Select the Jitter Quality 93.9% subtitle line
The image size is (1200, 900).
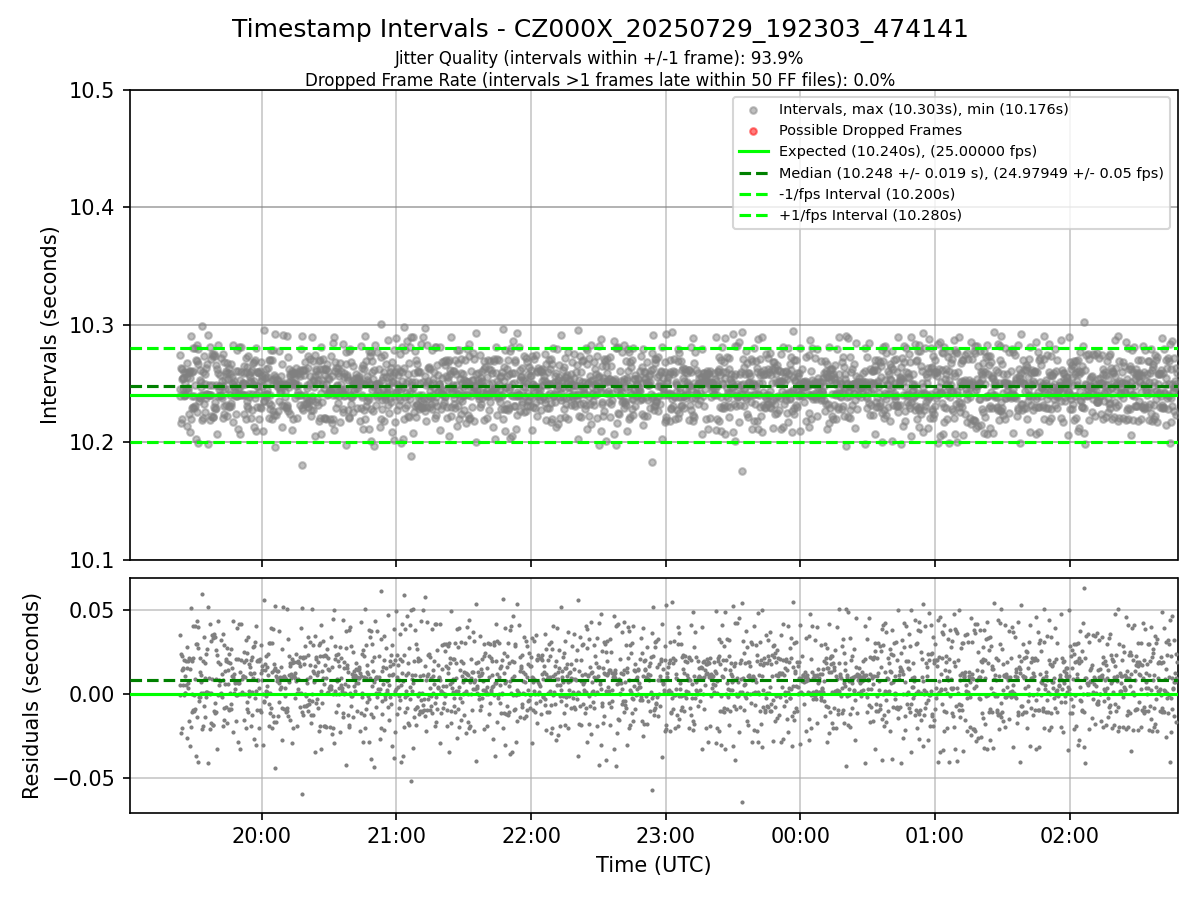(x=599, y=58)
